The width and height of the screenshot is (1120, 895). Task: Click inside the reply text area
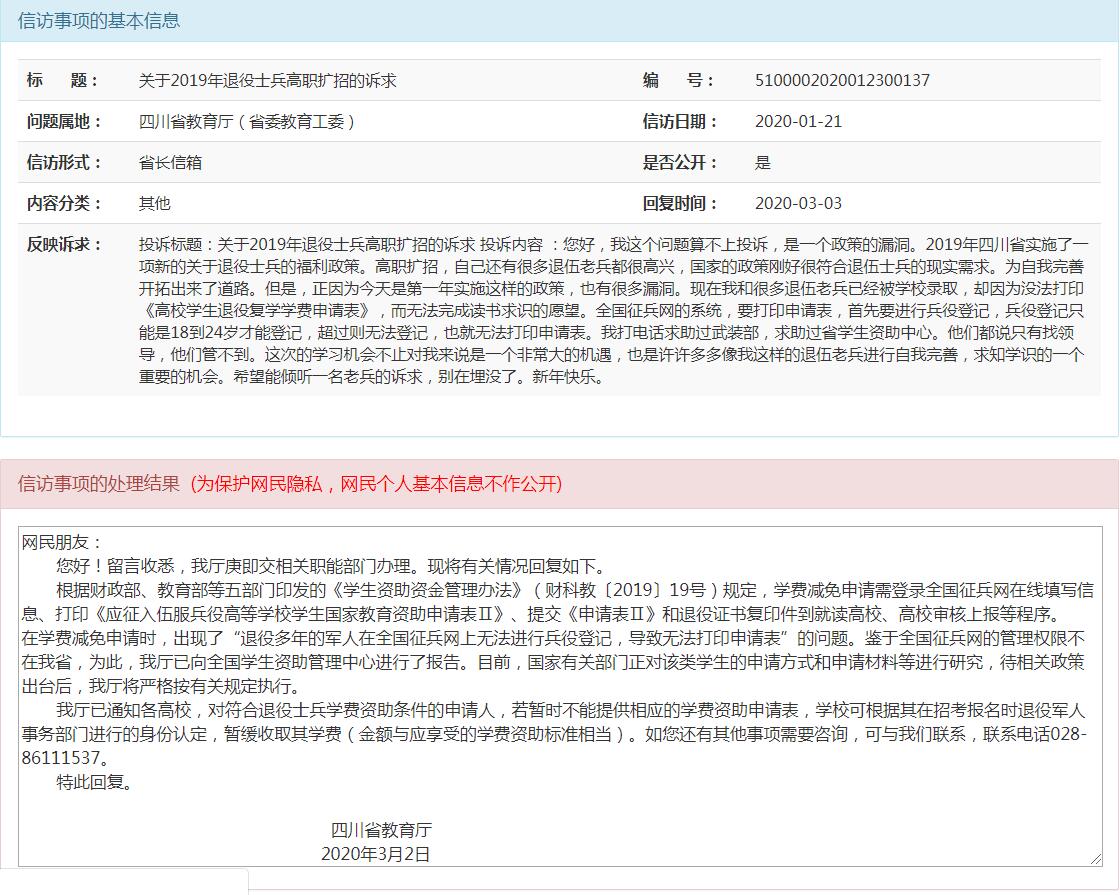[x=560, y=696]
